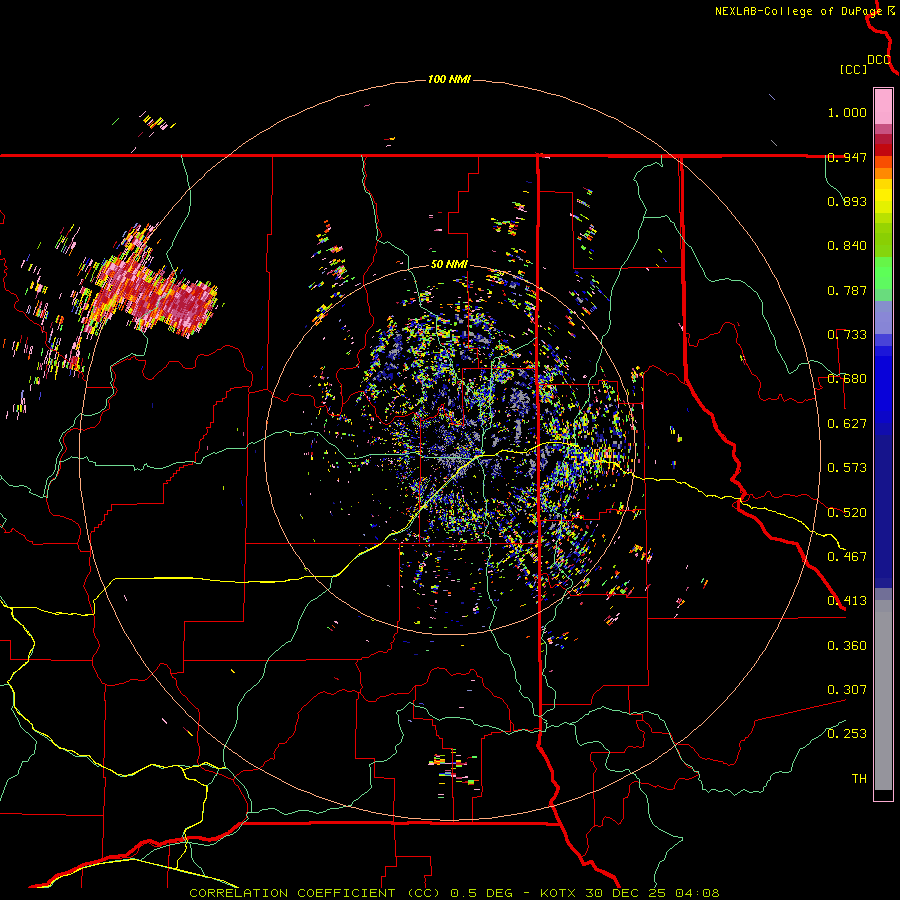Click the 0.627 scale value
900x900 pixels.
tap(847, 424)
